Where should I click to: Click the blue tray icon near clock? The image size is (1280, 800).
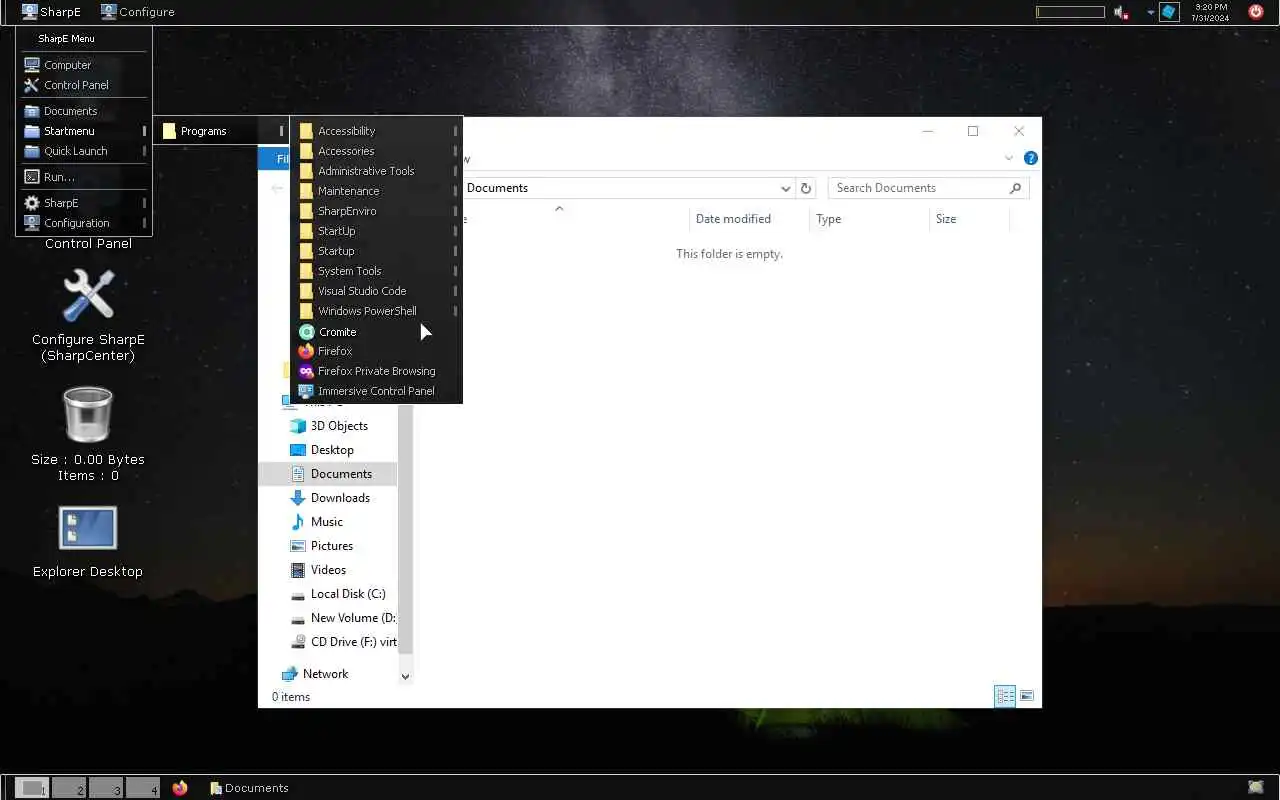[x=1169, y=12]
